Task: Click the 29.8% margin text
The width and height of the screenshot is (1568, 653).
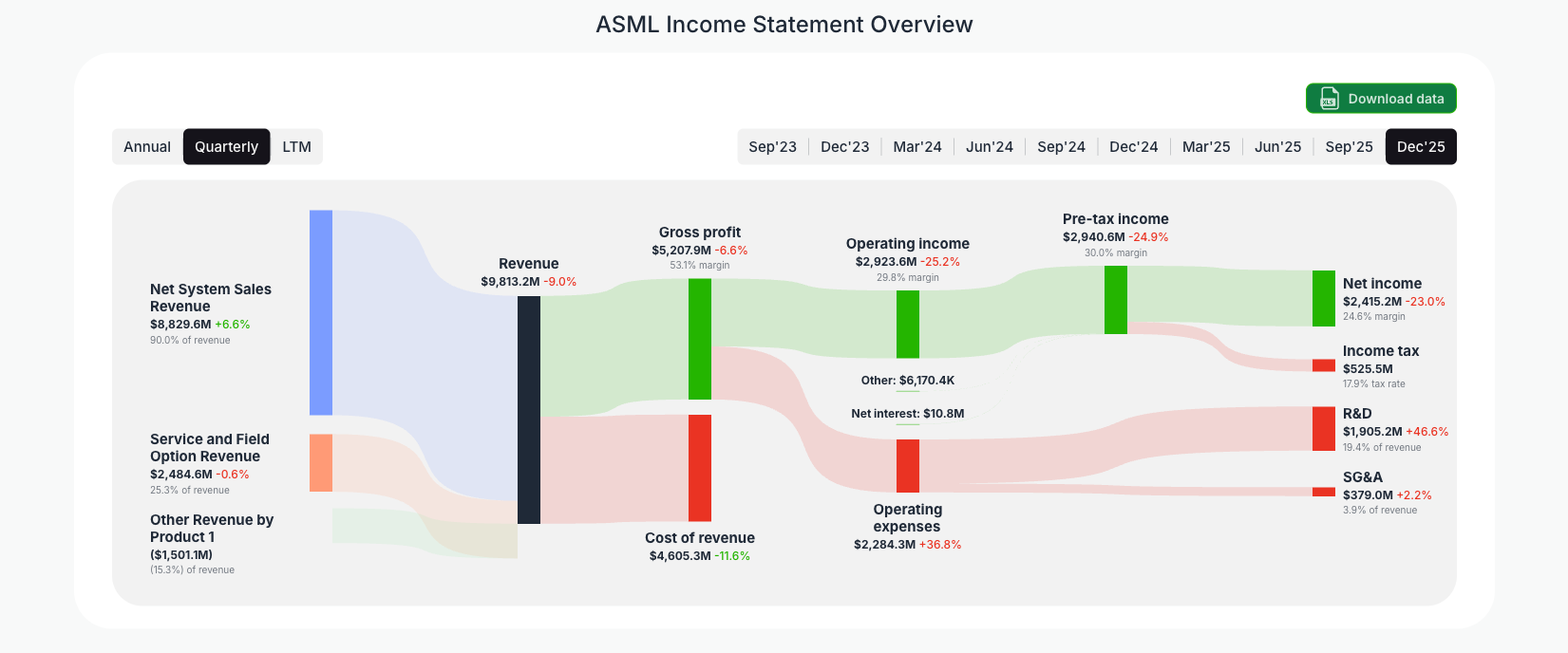Action: tap(908, 277)
